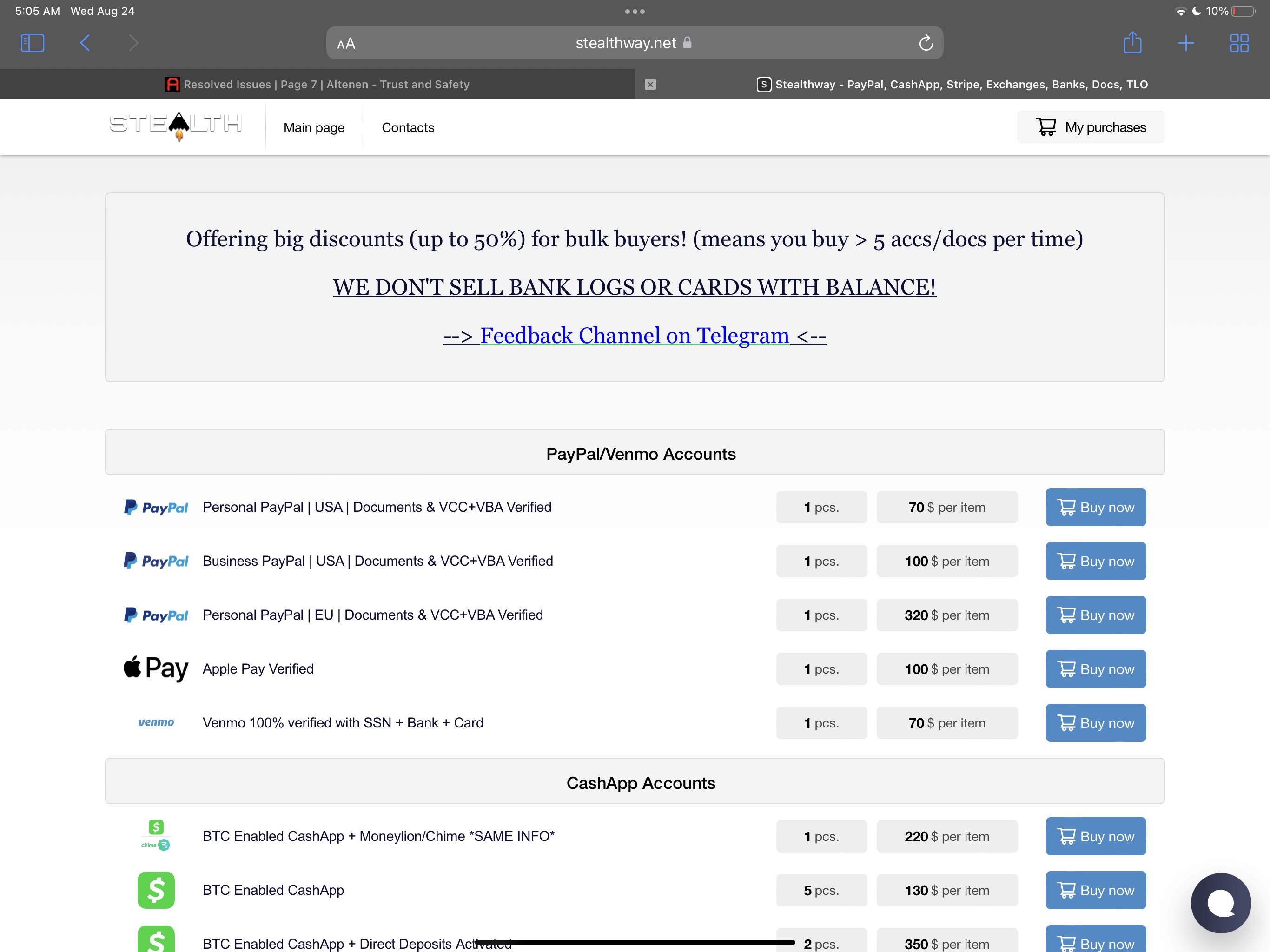Open the three-dot multitasking menu
The height and width of the screenshot is (952, 1270).
tap(635, 12)
